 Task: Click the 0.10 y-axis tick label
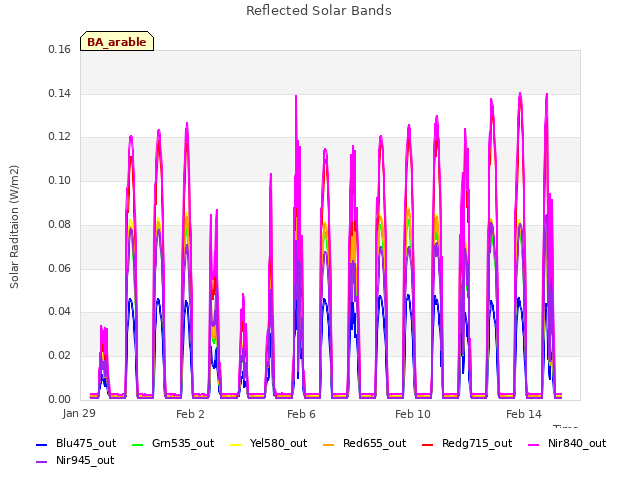(59, 180)
